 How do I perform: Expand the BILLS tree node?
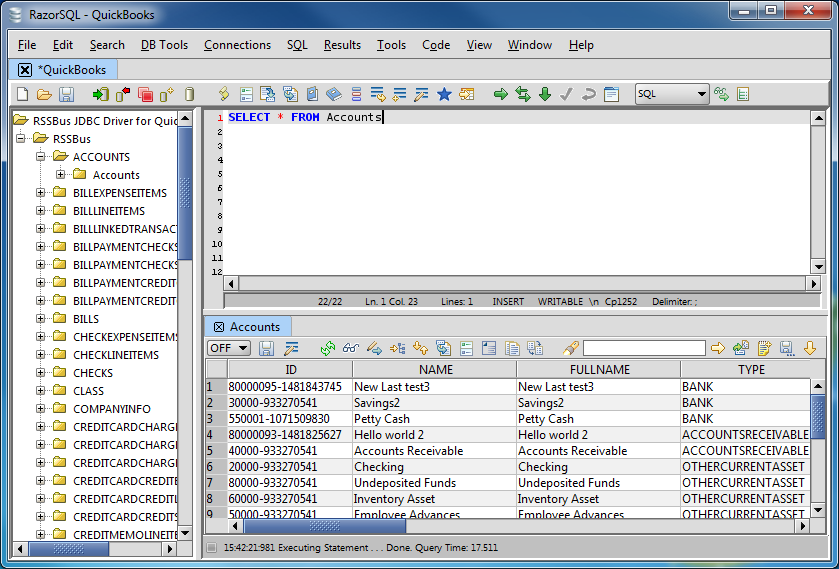[41, 319]
